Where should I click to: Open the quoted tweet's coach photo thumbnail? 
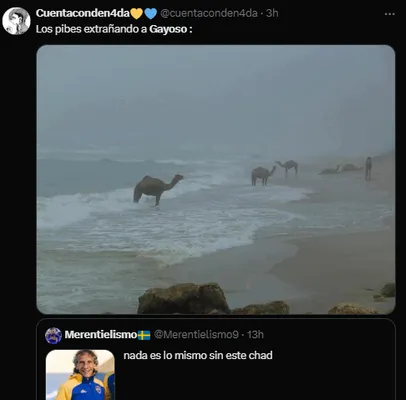pyautogui.click(x=80, y=375)
